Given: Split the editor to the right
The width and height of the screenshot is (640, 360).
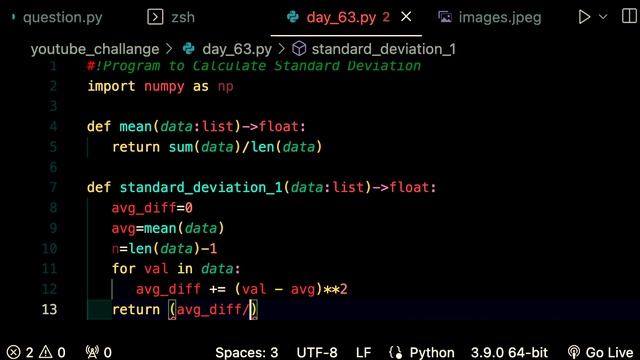Looking at the screenshot, I should click(x=629, y=16).
